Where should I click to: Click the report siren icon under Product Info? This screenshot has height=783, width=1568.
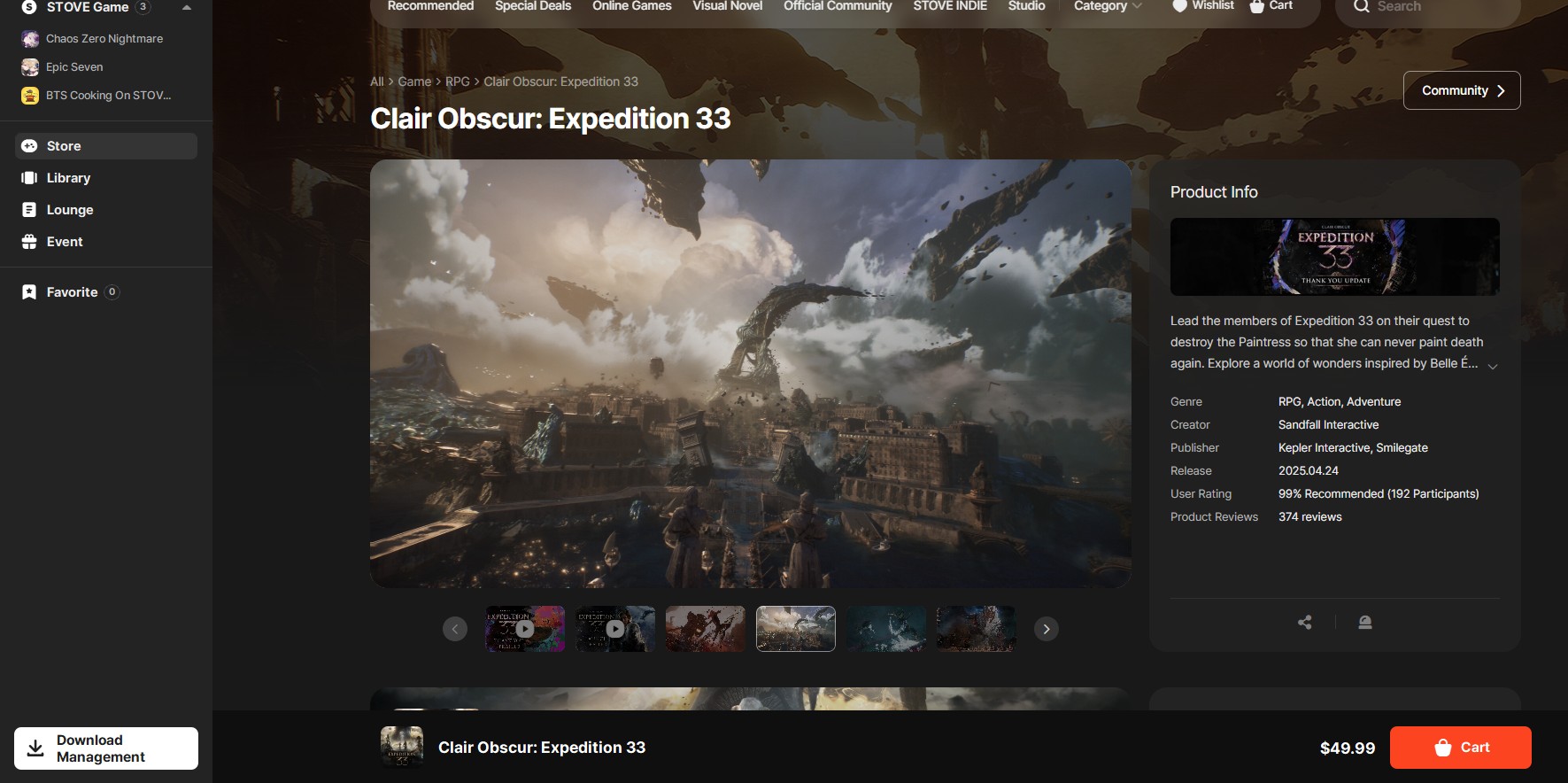(x=1365, y=623)
